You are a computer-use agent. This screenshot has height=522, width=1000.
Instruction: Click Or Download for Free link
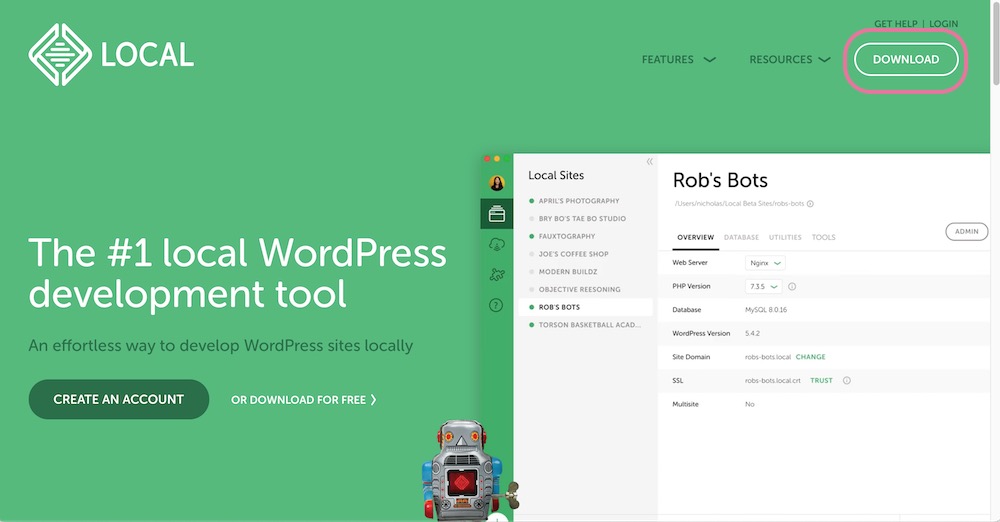304,400
